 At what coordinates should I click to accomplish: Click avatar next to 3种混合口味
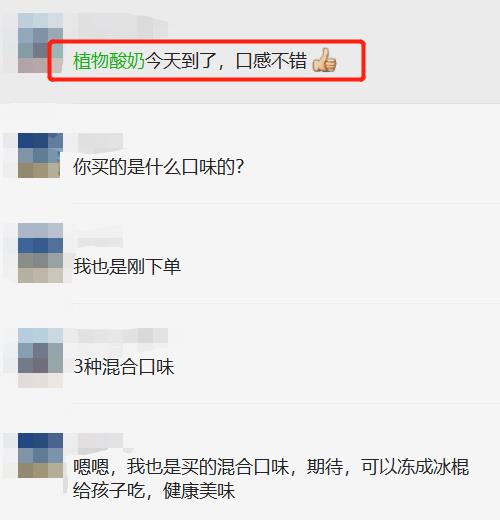pos(40,358)
